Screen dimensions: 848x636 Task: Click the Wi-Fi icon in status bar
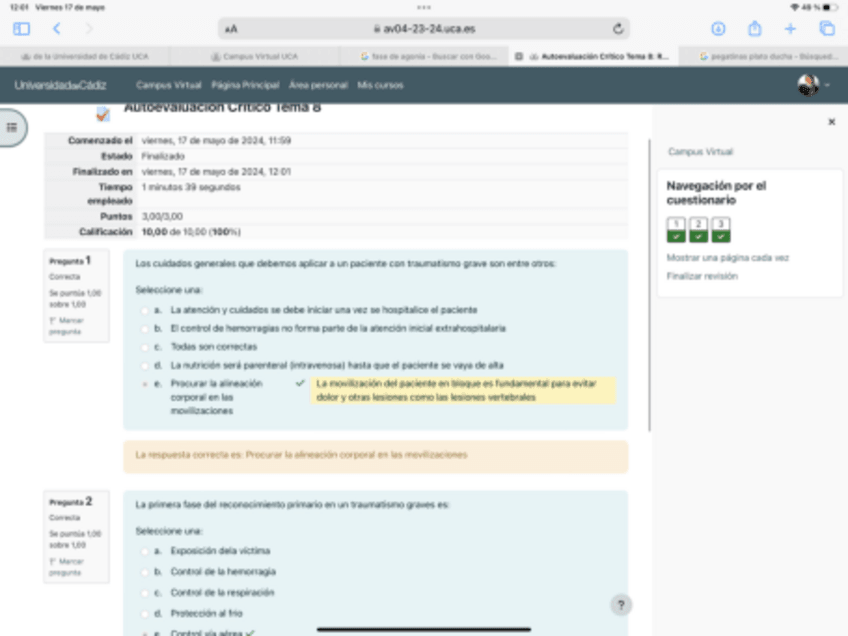coord(794,8)
